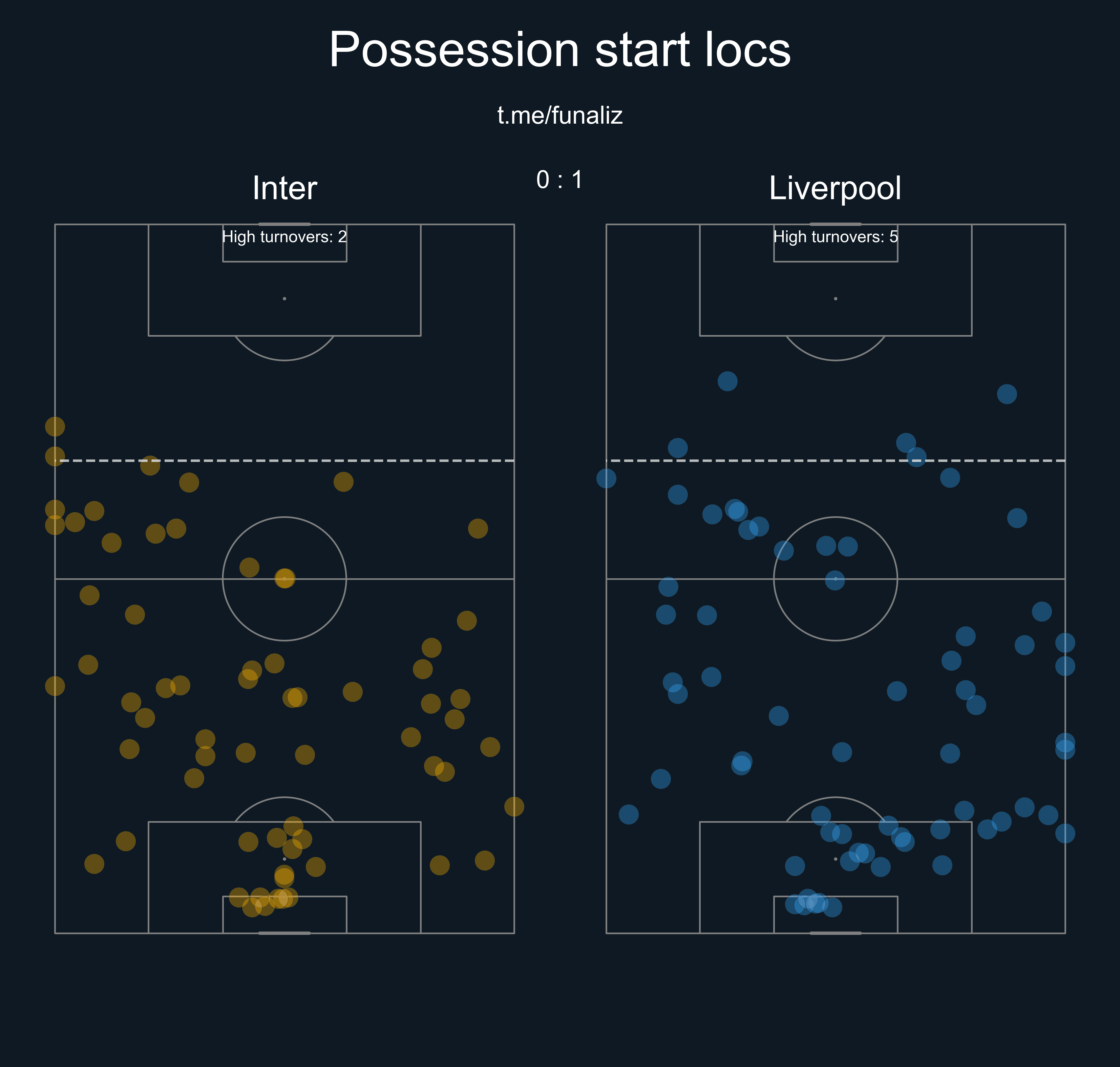Click the blue dot outside Liverpool's left touchline

pyautogui.click(x=607, y=478)
